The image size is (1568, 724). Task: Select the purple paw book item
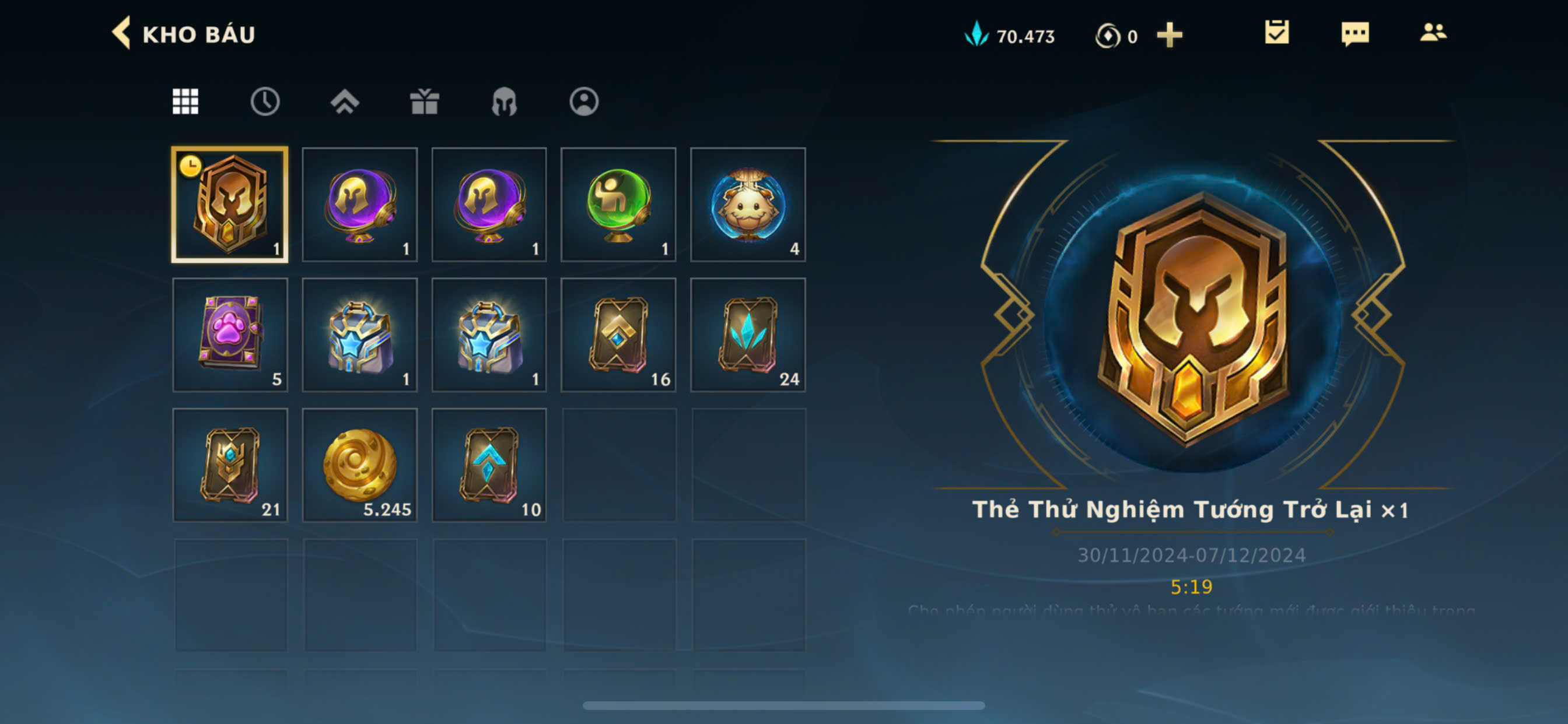[230, 335]
